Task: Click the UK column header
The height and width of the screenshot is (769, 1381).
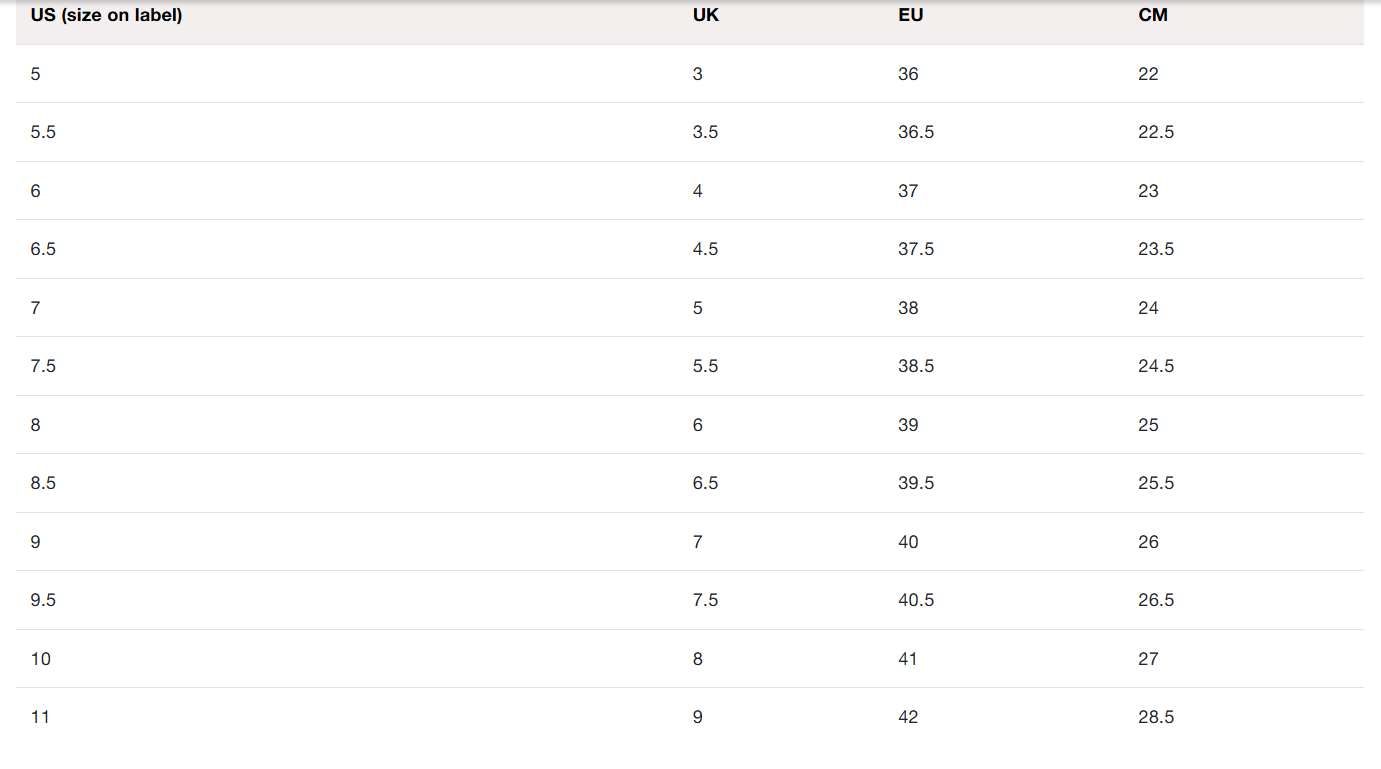Action: (705, 16)
